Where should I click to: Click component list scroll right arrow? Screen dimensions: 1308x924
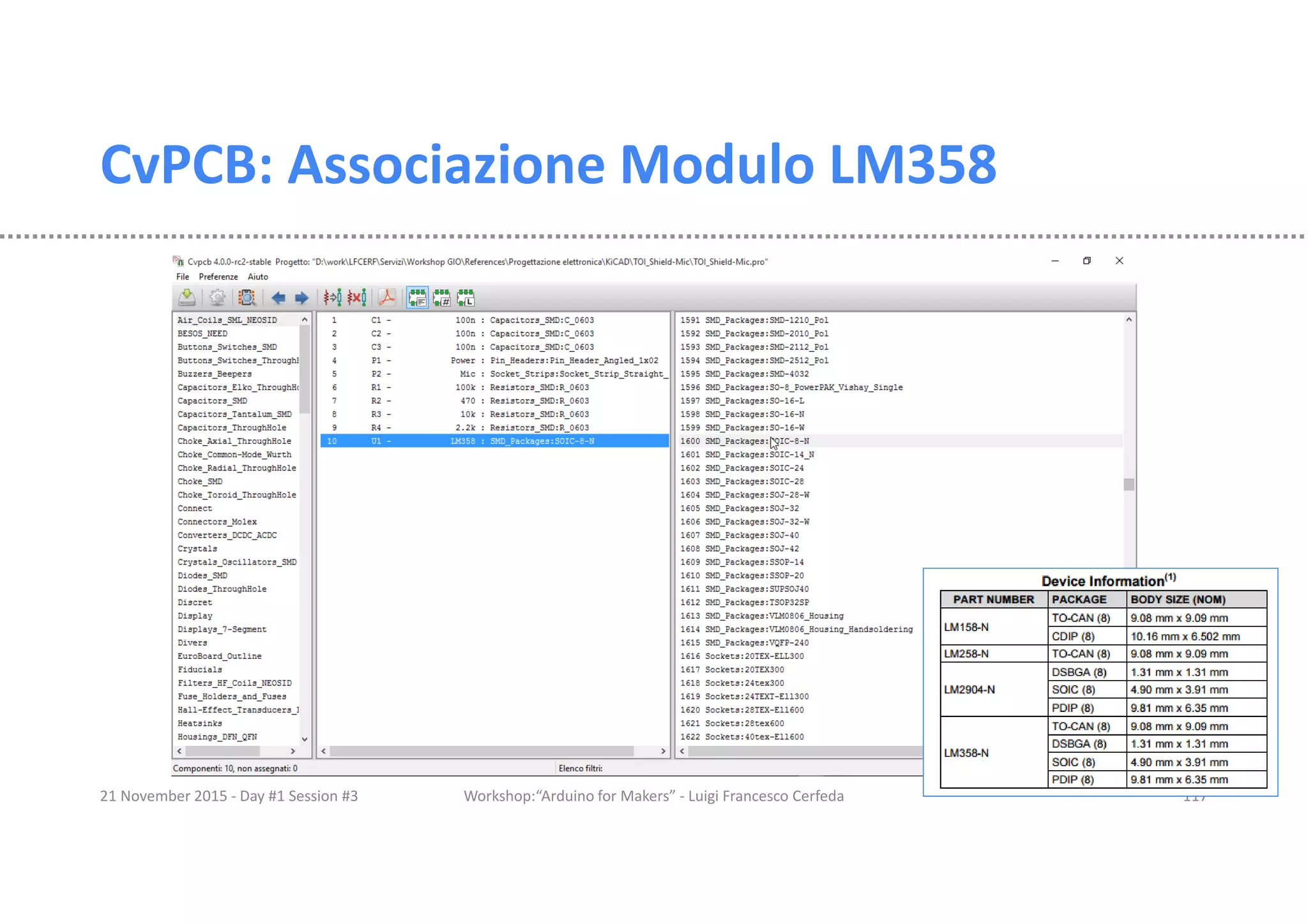(x=663, y=751)
